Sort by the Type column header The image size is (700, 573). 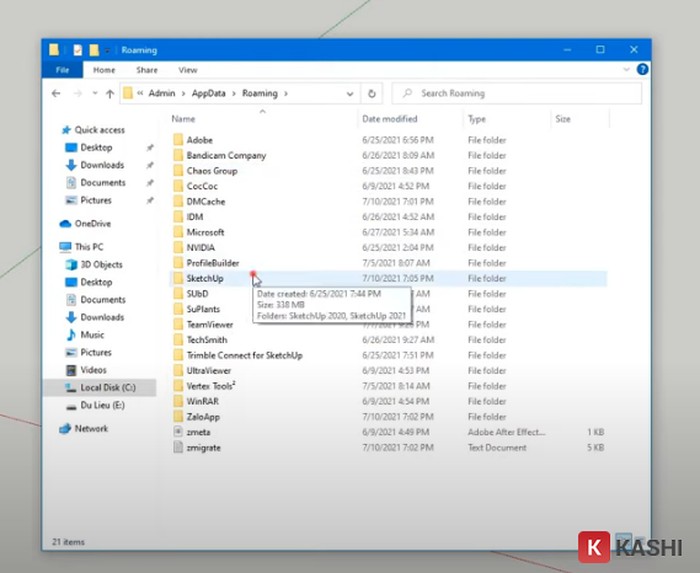click(477, 119)
